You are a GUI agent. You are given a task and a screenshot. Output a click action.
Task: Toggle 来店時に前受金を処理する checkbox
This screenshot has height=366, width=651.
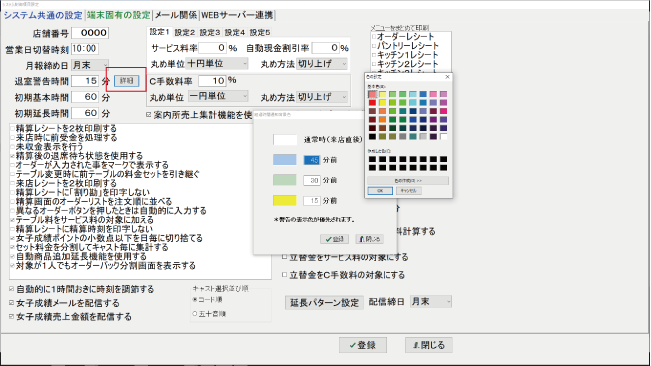coord(13,138)
